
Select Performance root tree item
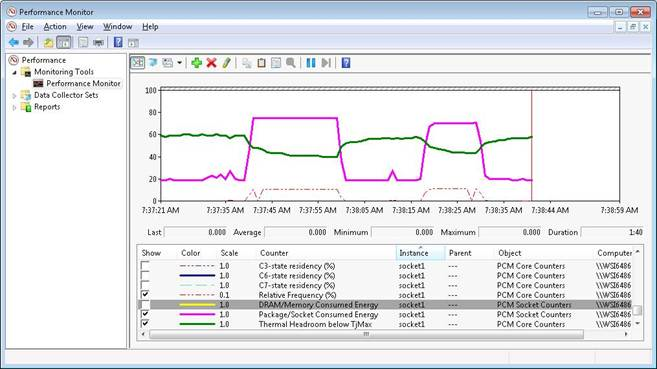pyautogui.click(x=44, y=60)
